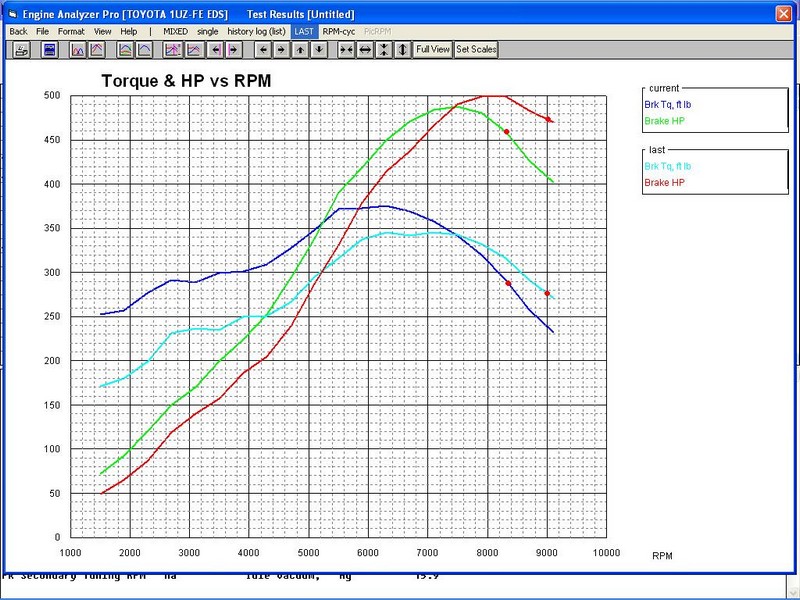Viewport: 800px width, 600px height.
Task: Select the red and blue double-hump graph icon
Action: pos(78,49)
